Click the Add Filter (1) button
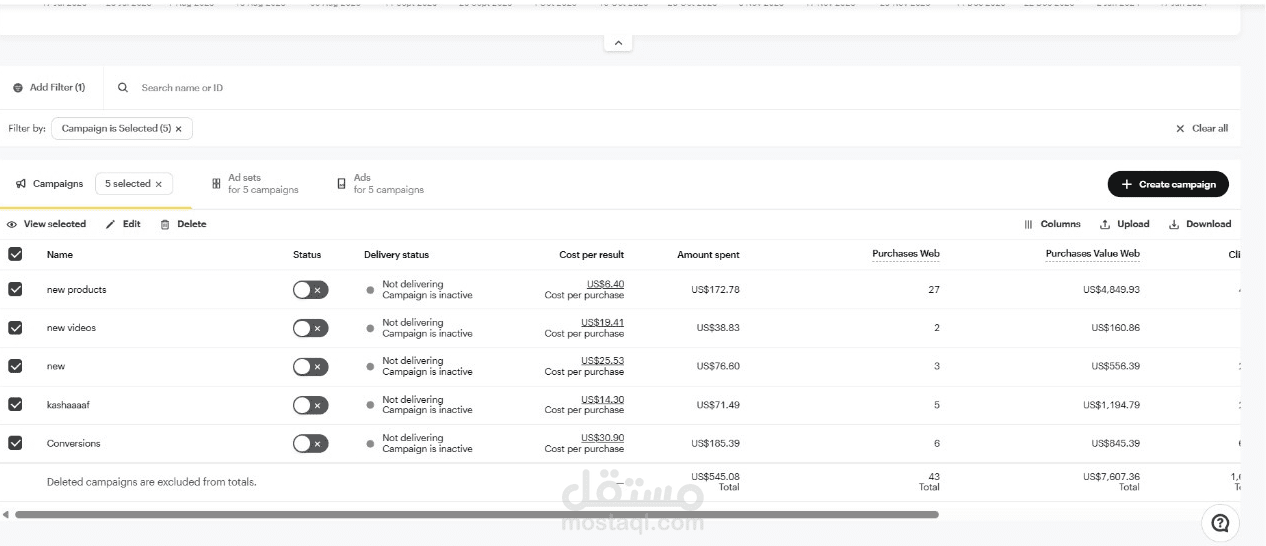The width and height of the screenshot is (1266, 546). (x=49, y=88)
